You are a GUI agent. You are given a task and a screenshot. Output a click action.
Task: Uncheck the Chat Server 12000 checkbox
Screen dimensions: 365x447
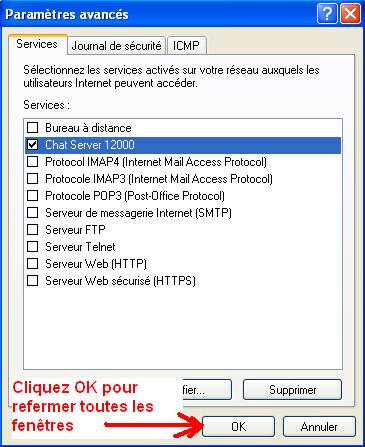pos(32,144)
